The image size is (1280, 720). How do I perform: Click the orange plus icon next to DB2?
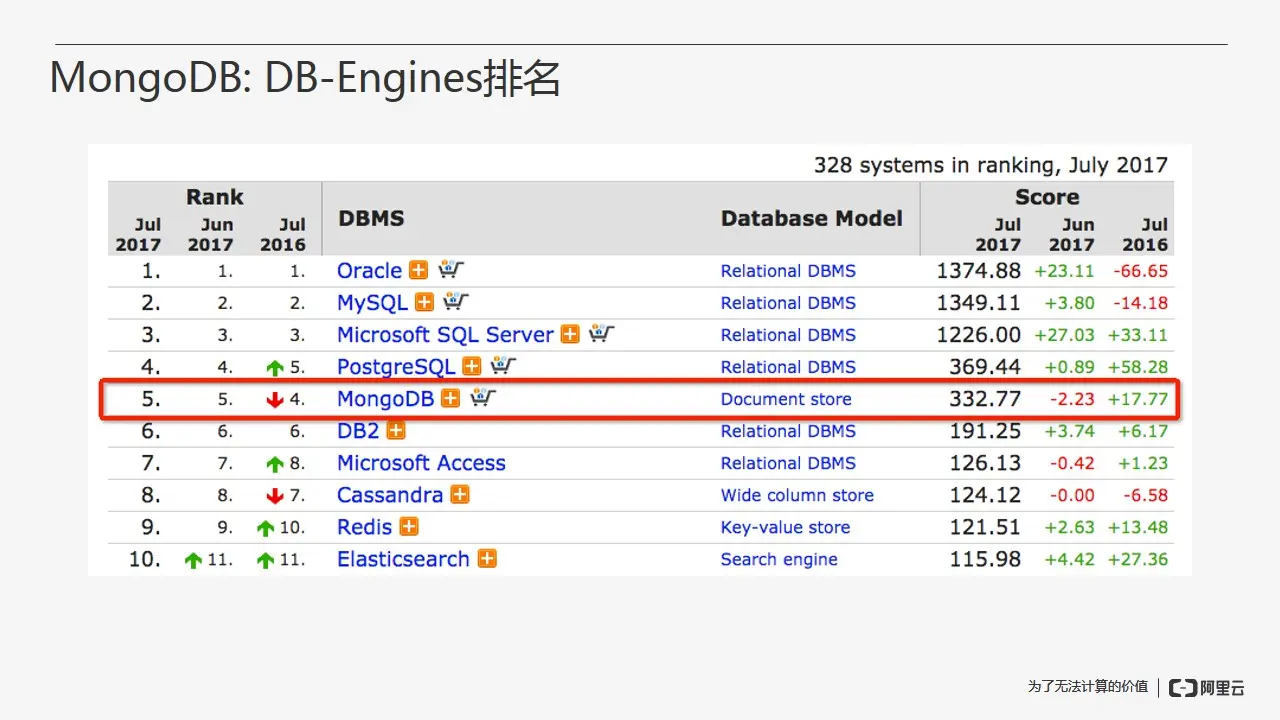(396, 430)
